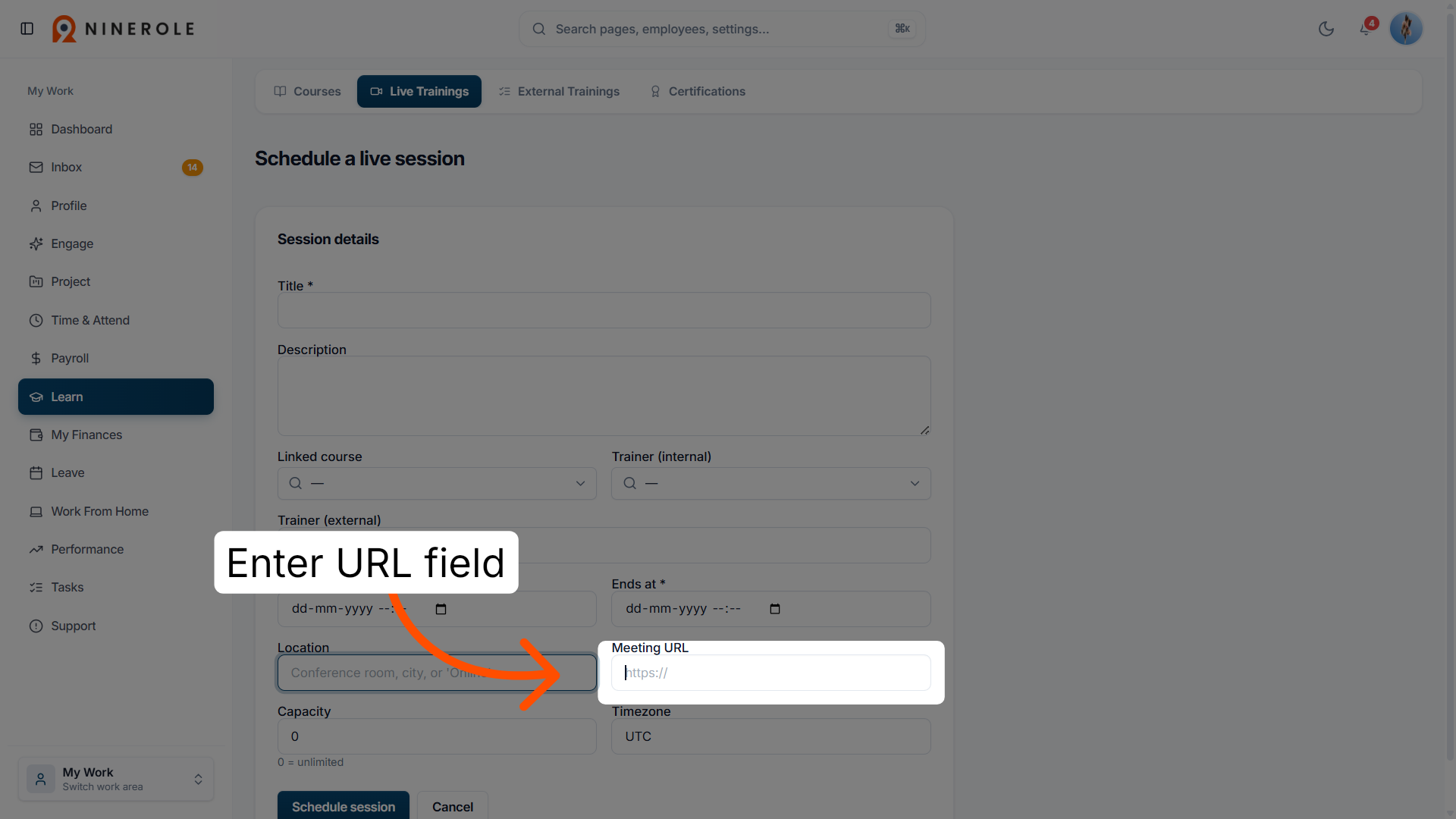This screenshot has width=1456, height=819.
Task: Open Project section
Action: click(116, 281)
